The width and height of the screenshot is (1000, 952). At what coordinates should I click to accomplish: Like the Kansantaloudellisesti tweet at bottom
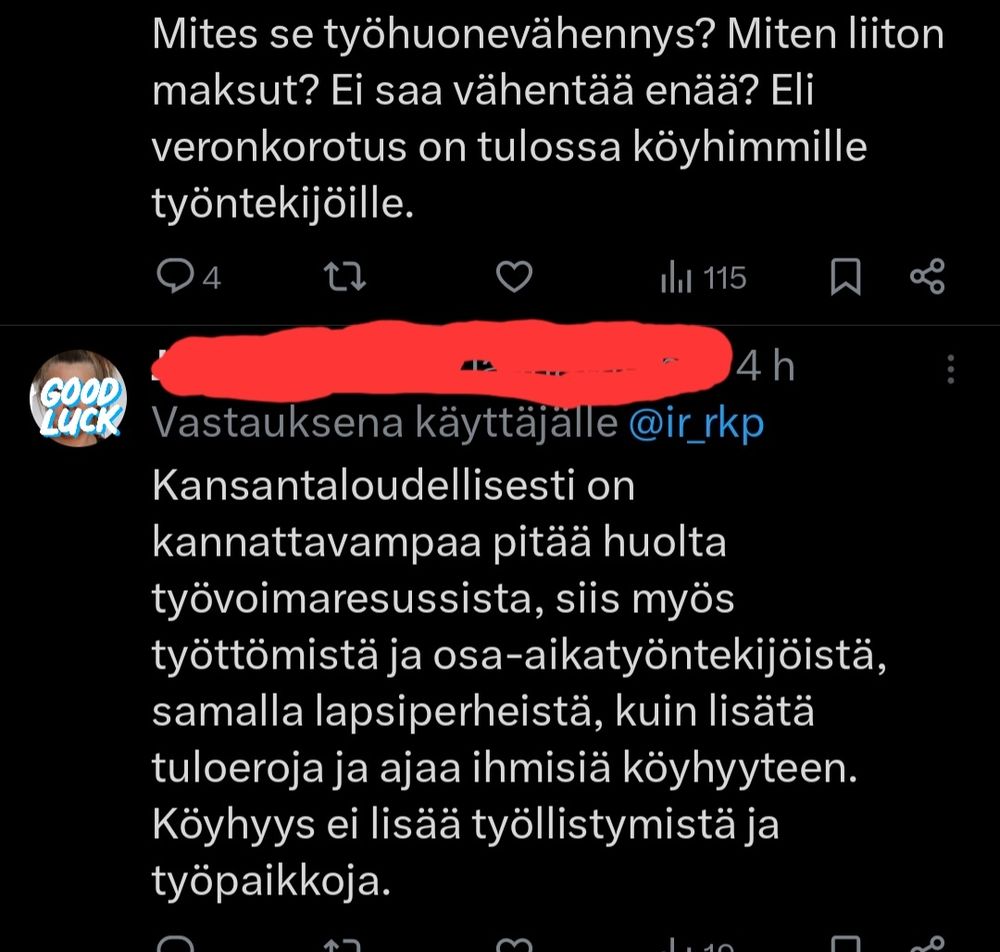(x=514, y=944)
